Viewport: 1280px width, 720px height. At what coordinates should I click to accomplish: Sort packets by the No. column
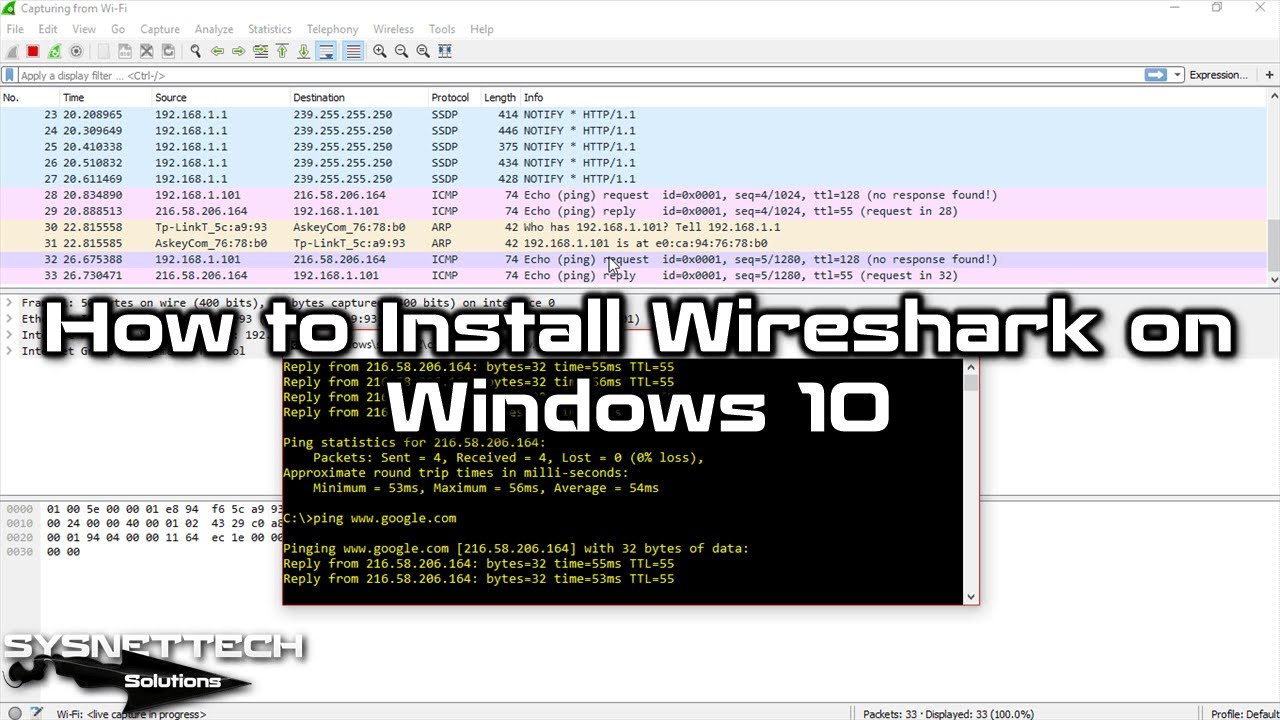[30, 97]
